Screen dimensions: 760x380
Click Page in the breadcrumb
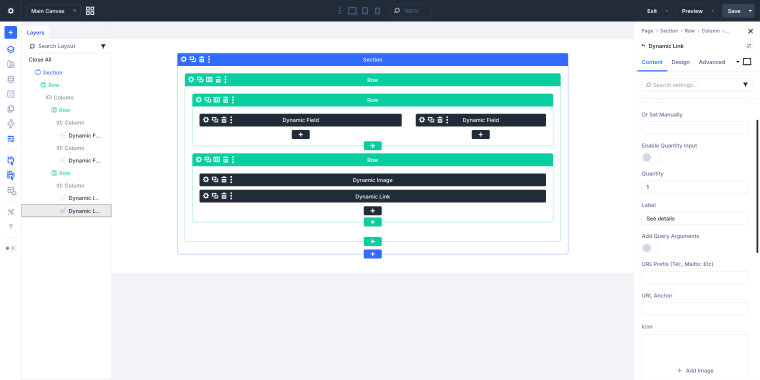647,31
